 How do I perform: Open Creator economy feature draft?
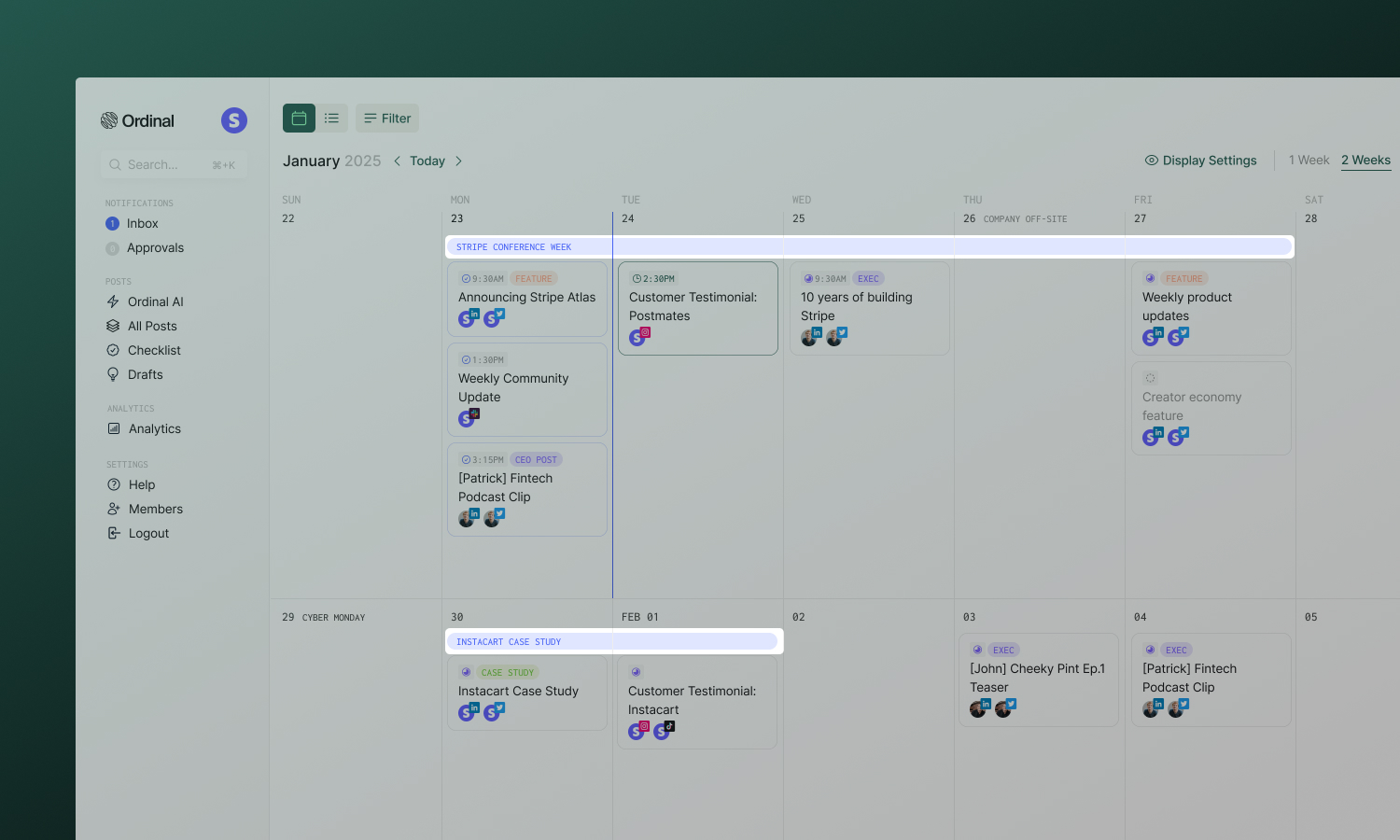[x=1211, y=408]
